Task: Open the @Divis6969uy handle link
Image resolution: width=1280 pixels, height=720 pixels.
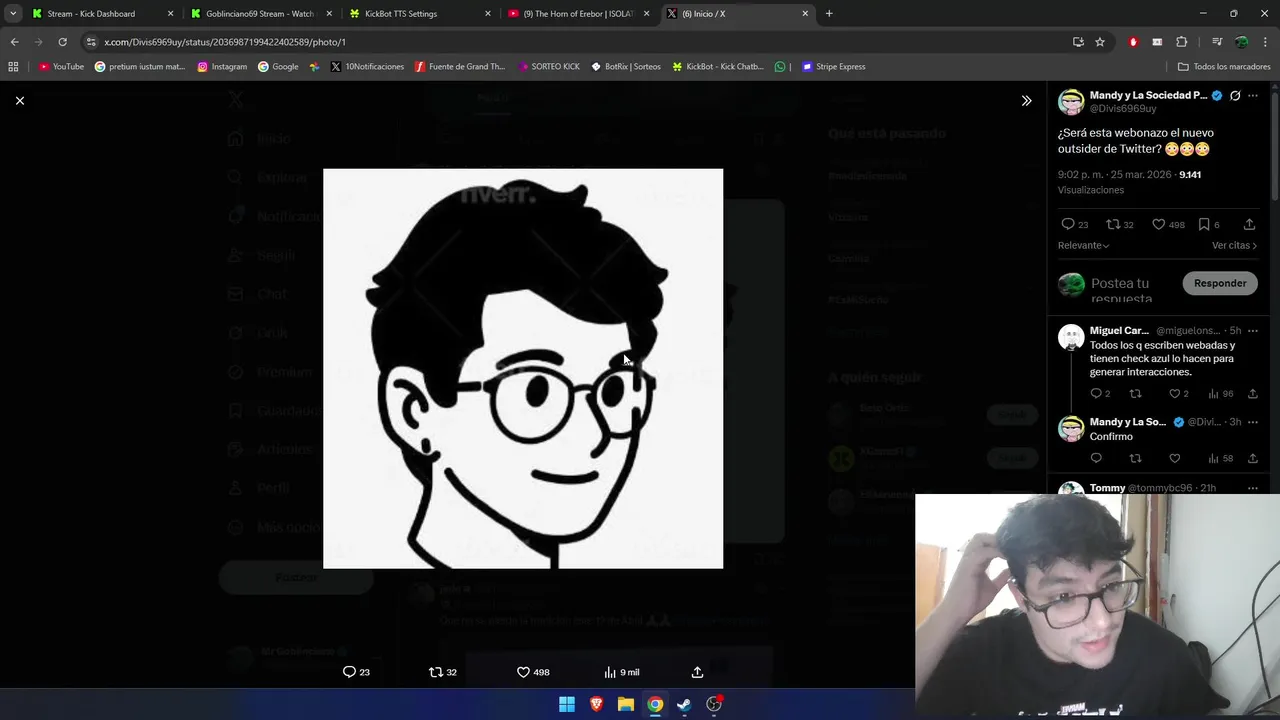Action: [1123, 108]
